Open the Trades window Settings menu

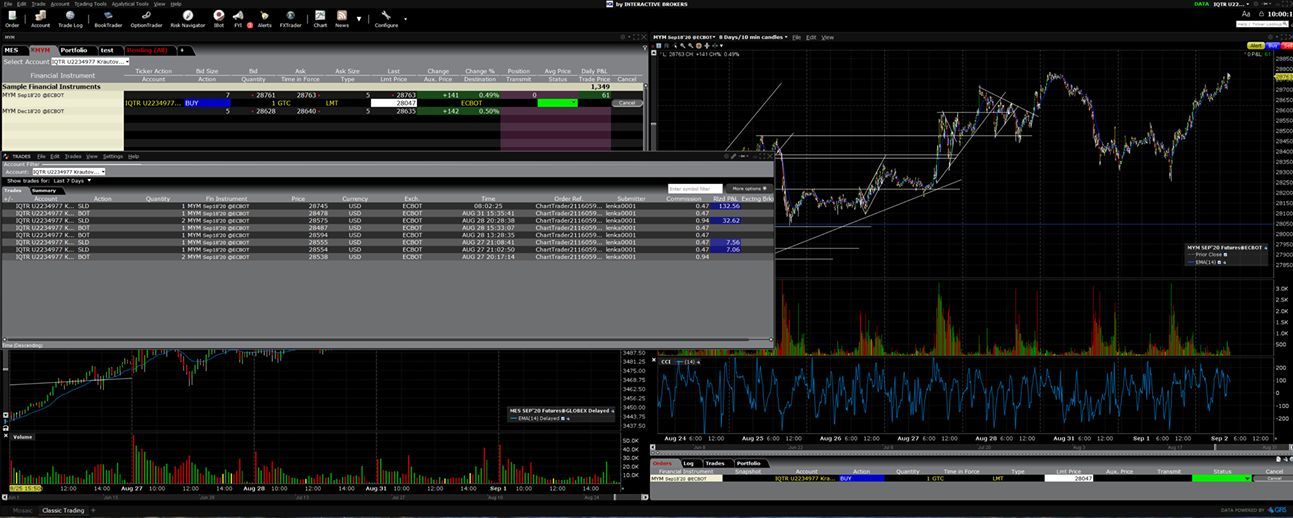click(x=113, y=156)
